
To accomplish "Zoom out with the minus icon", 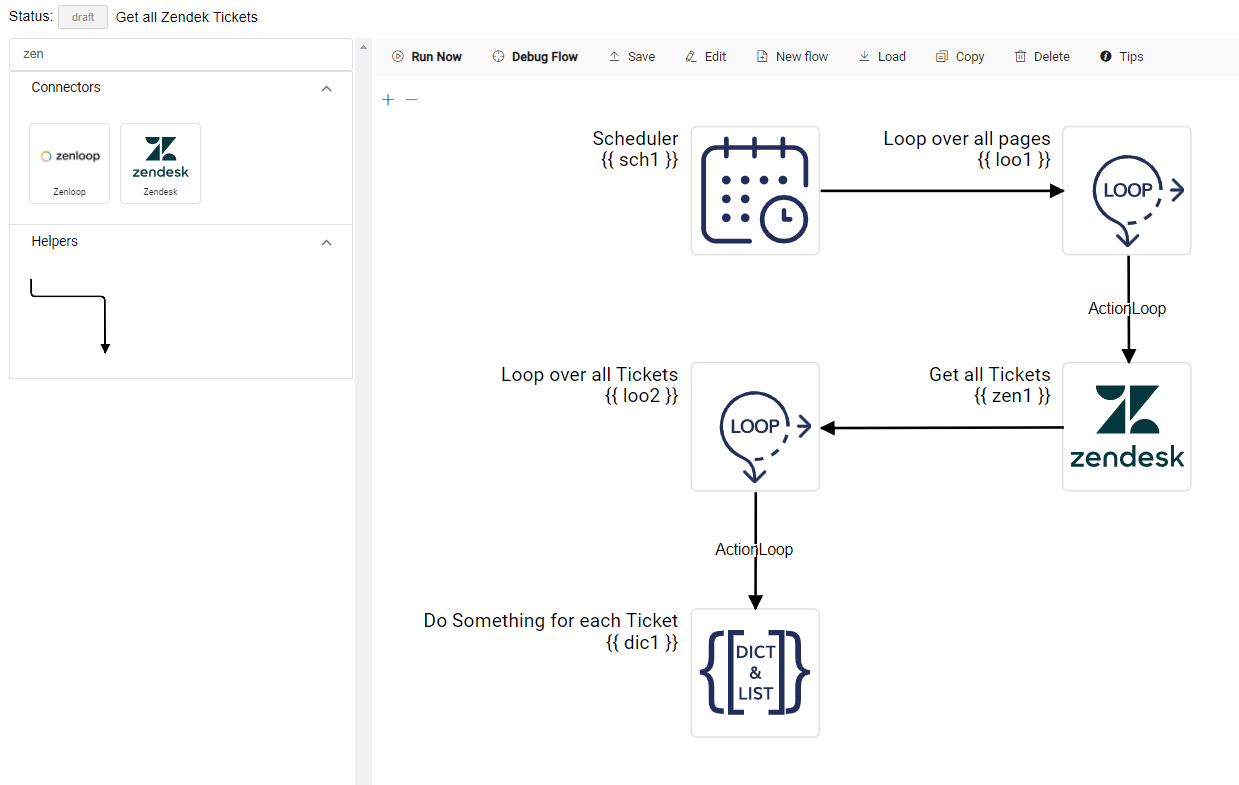I will point(411,100).
